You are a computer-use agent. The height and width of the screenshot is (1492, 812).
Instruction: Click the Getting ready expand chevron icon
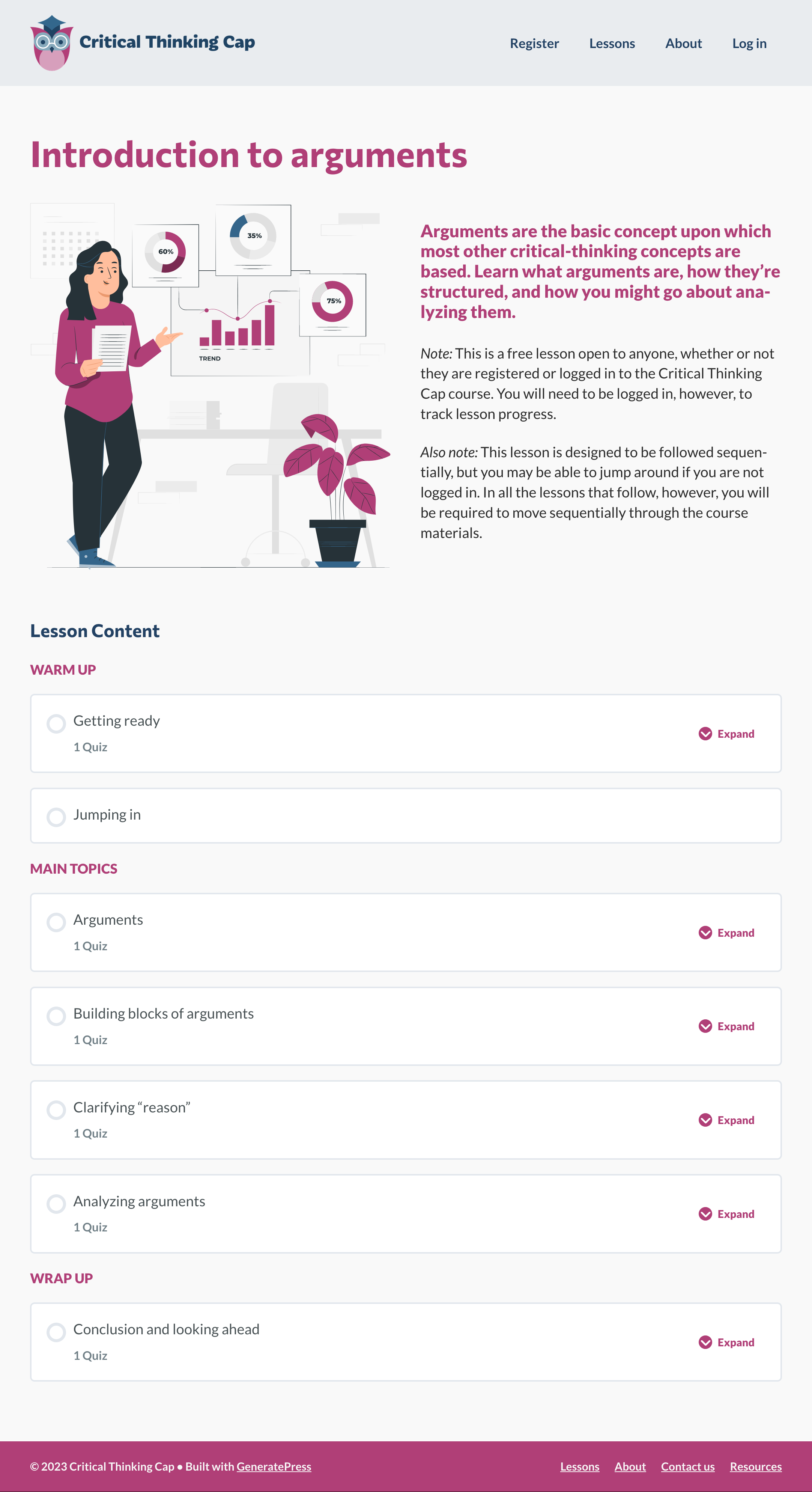click(x=705, y=734)
